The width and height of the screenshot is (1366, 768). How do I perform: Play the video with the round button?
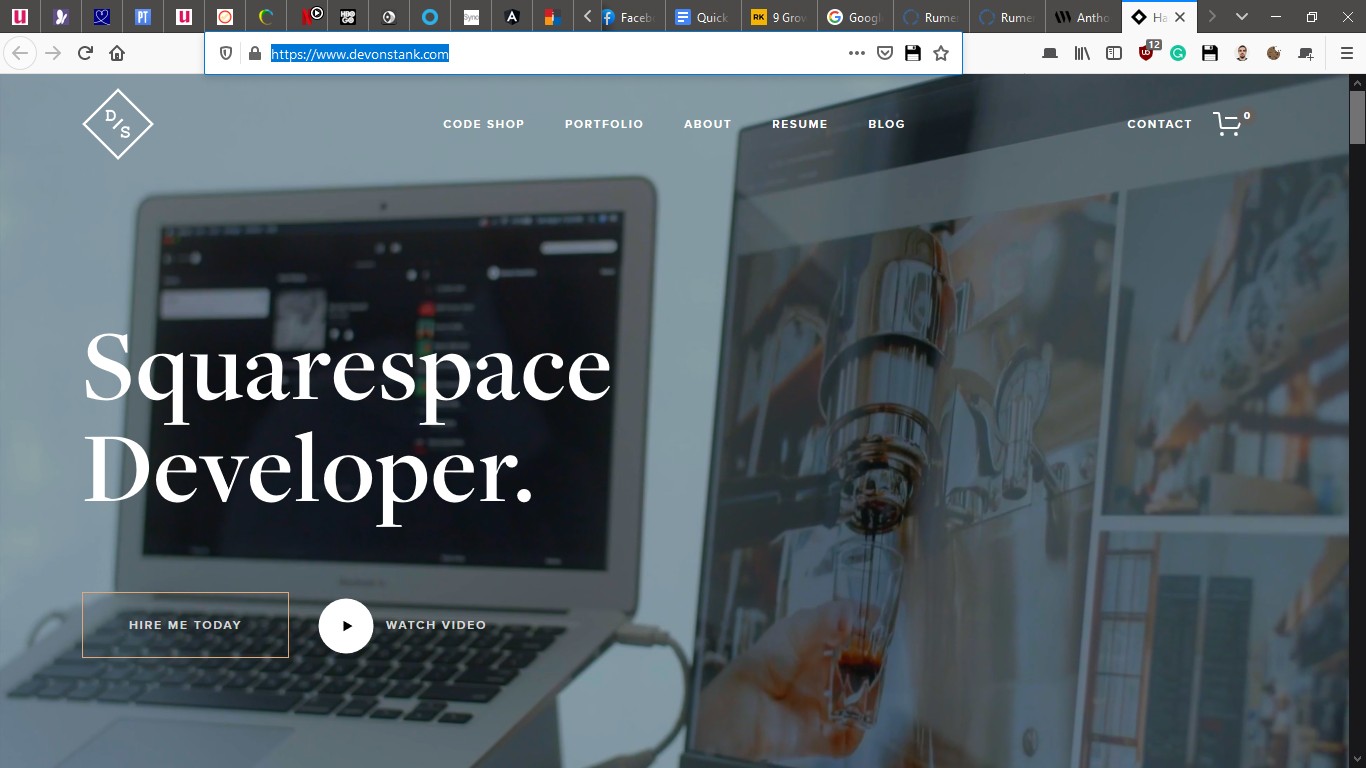(346, 626)
